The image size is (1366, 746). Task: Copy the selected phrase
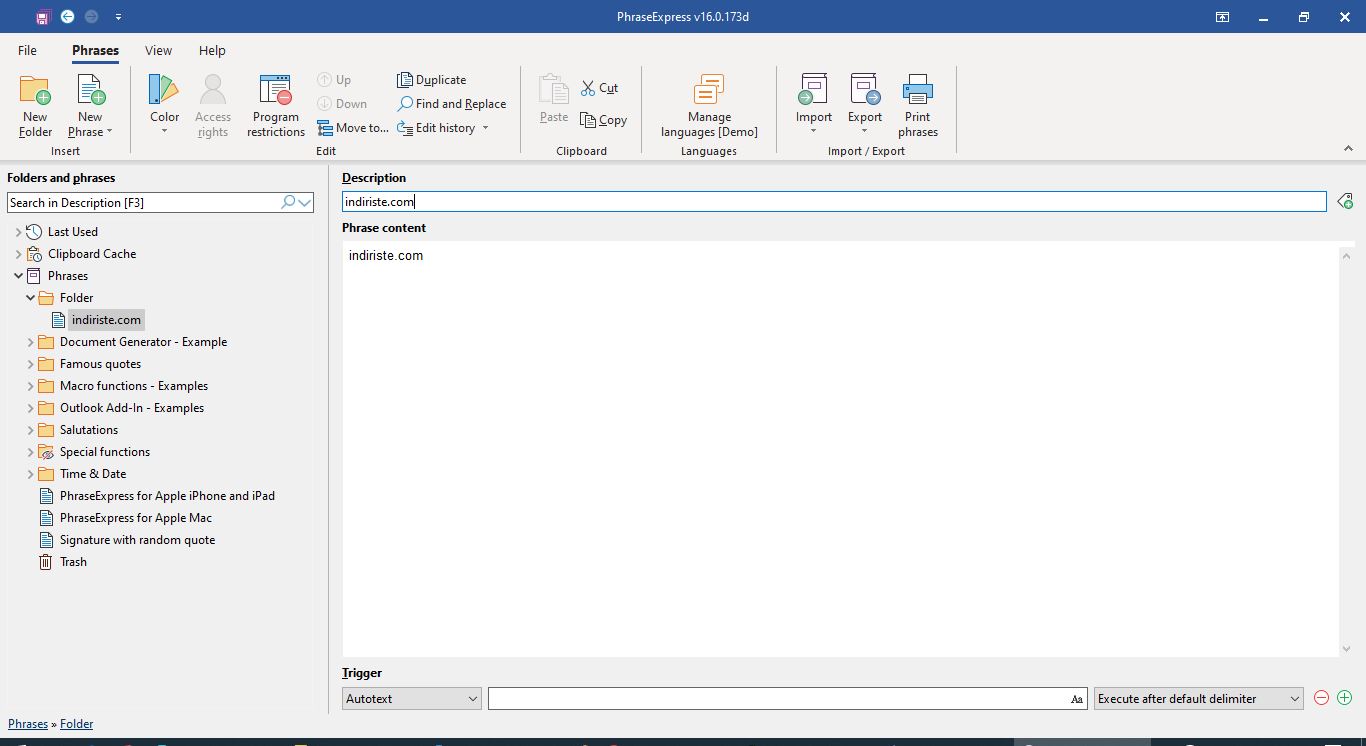point(603,120)
